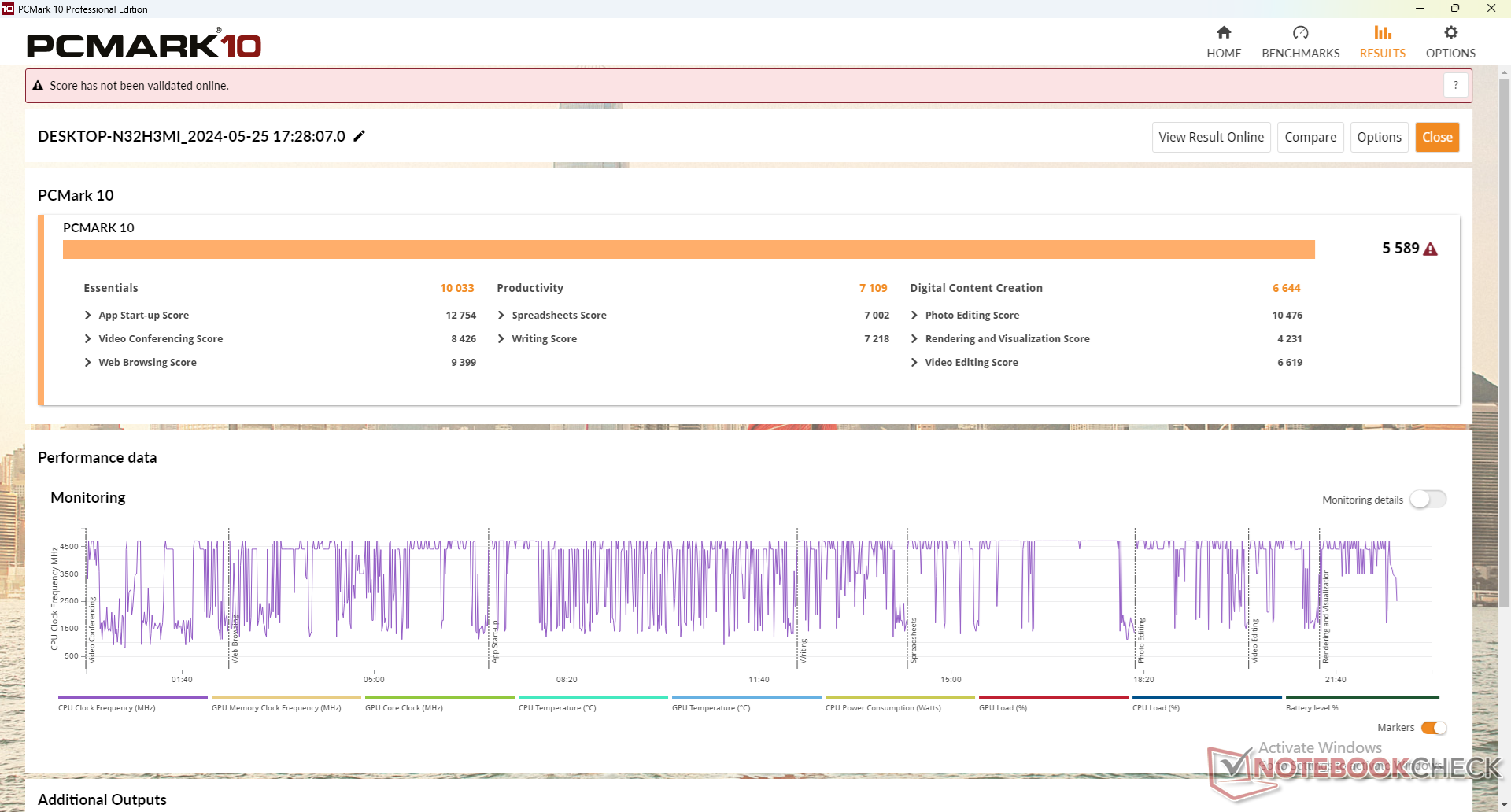Open the Benchmarks gauge icon

click(x=1300, y=32)
